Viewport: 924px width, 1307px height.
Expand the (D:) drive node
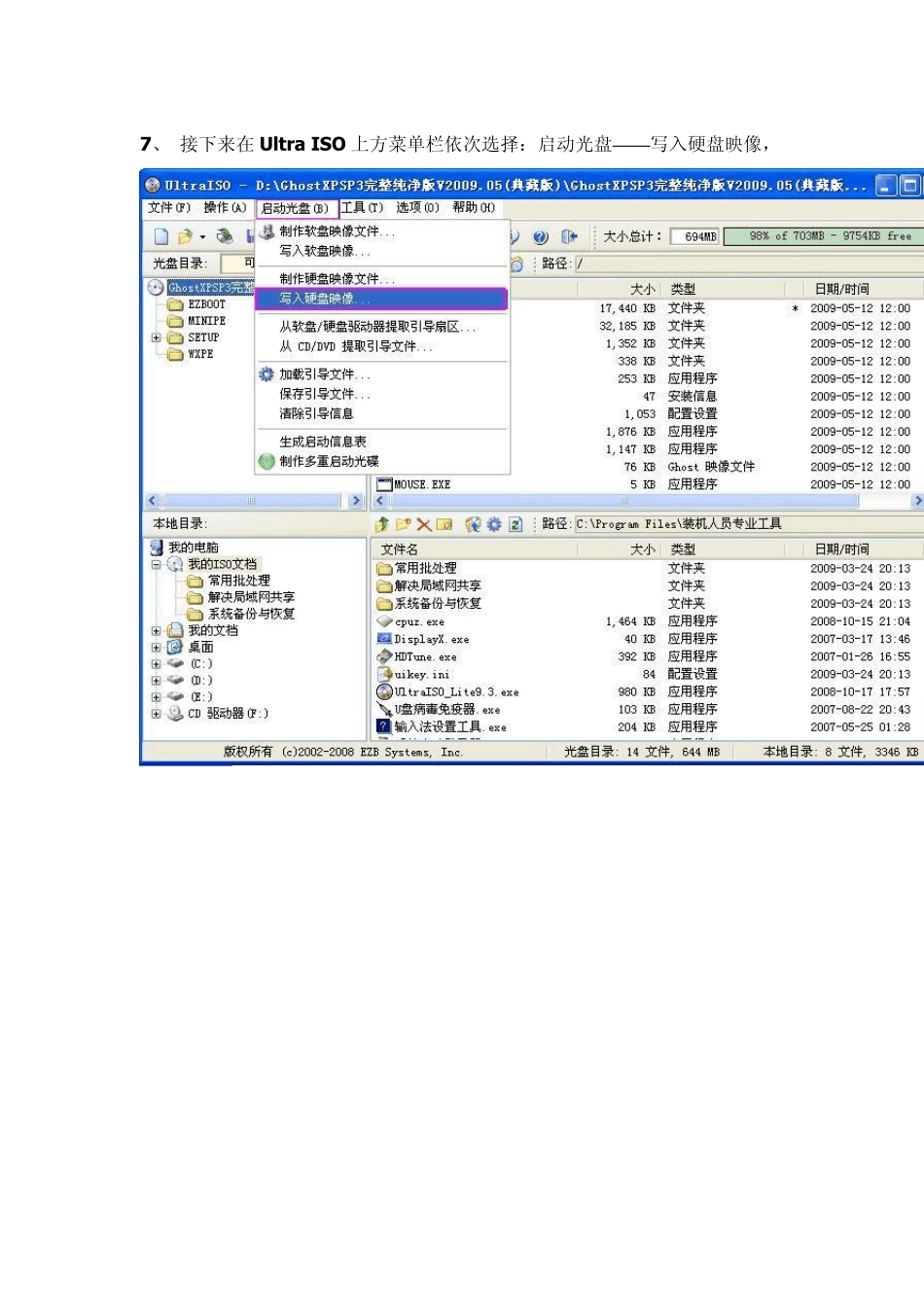pyautogui.click(x=156, y=680)
